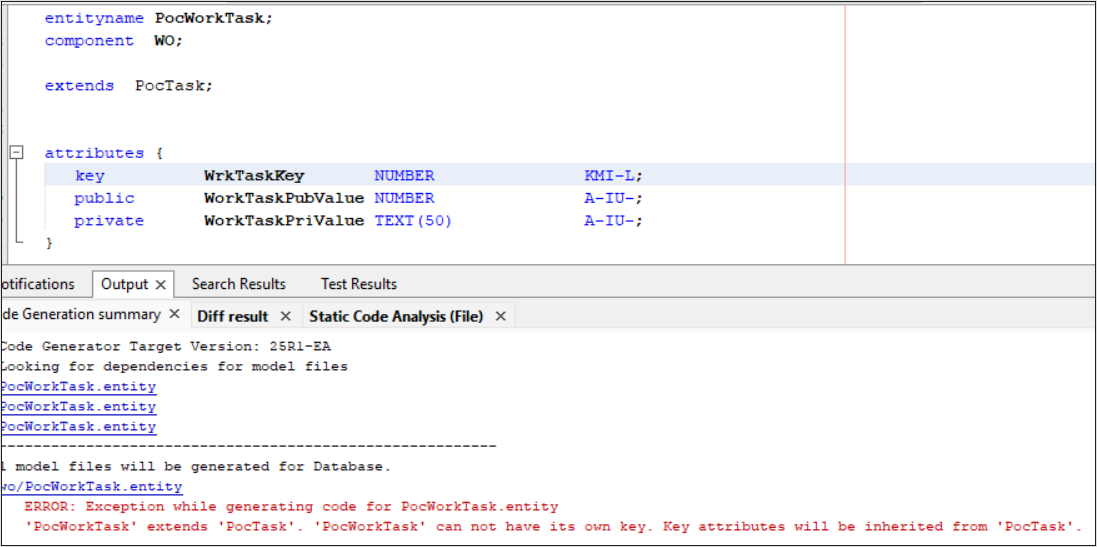Click NUMBER type on WrkTaskKey line
This screenshot has height=547, width=1097.
(404, 176)
